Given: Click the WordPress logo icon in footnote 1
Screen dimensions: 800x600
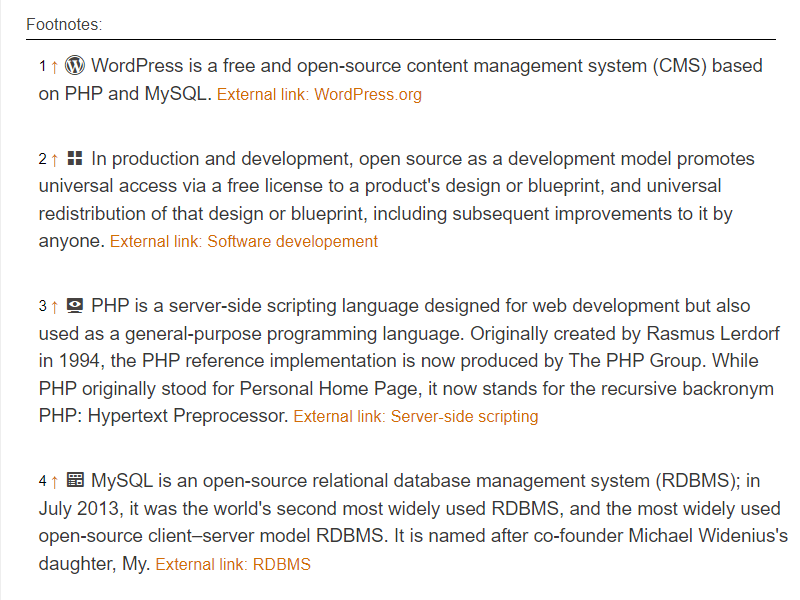Looking at the screenshot, I should [75, 66].
